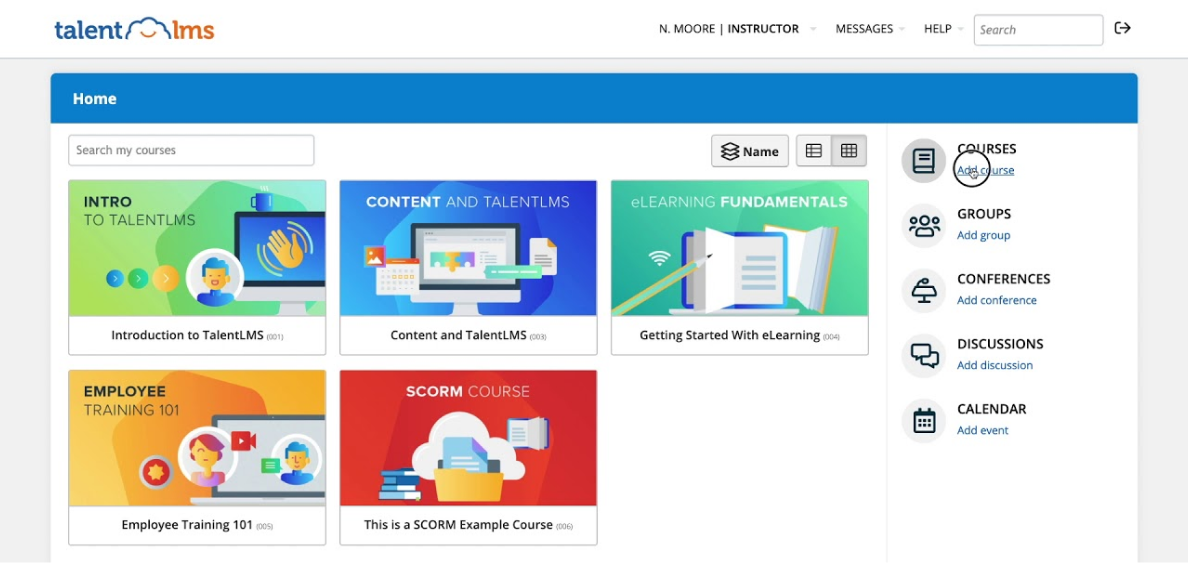Click the Employee Training 101 (005) title
Image resolution: width=1188 pixels, height=563 pixels.
(x=197, y=524)
